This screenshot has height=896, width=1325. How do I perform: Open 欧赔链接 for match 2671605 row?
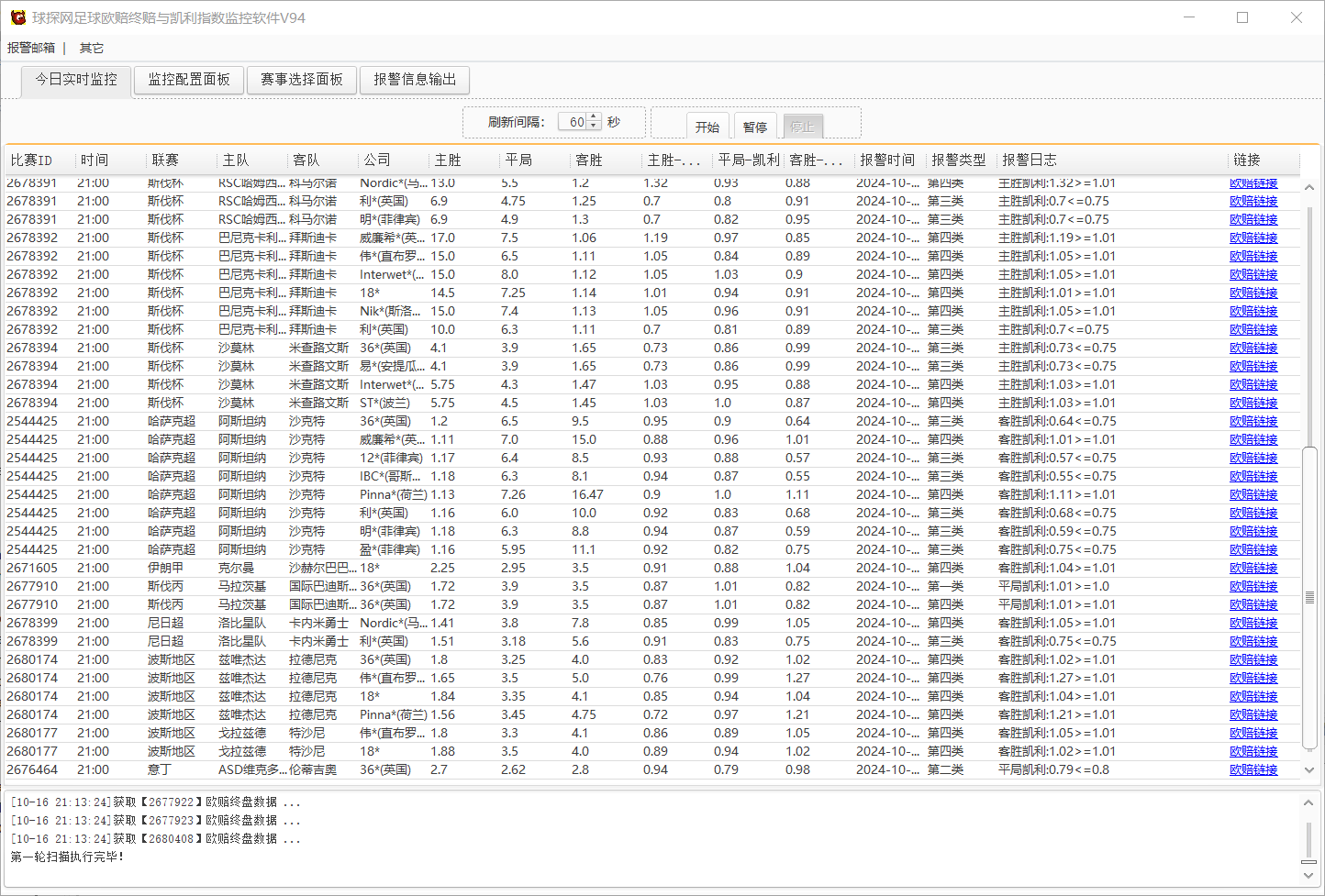click(1253, 569)
